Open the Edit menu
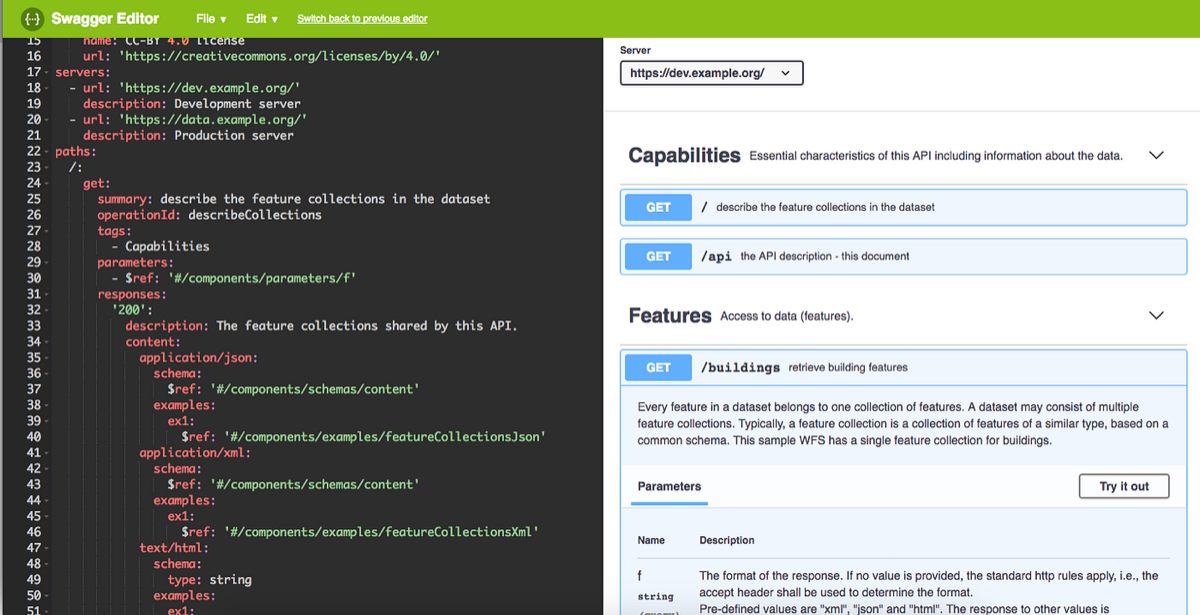 click(x=262, y=19)
